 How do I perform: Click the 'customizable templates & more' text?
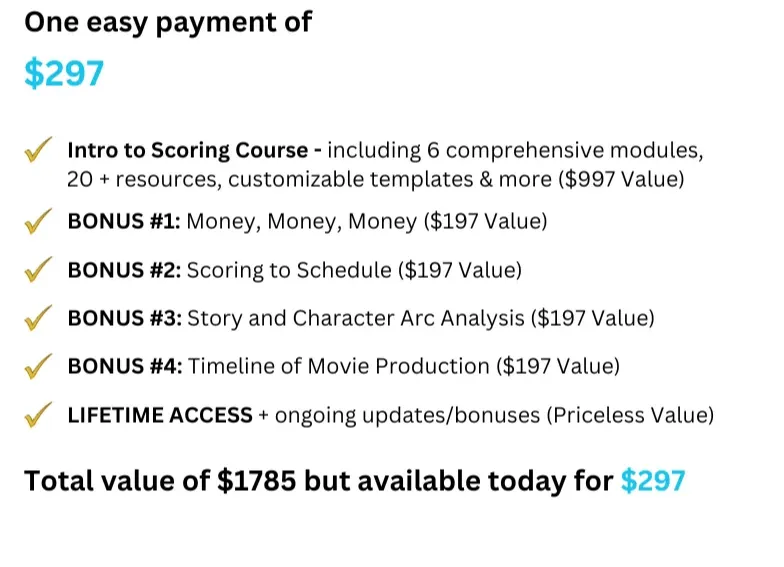[x=390, y=180]
